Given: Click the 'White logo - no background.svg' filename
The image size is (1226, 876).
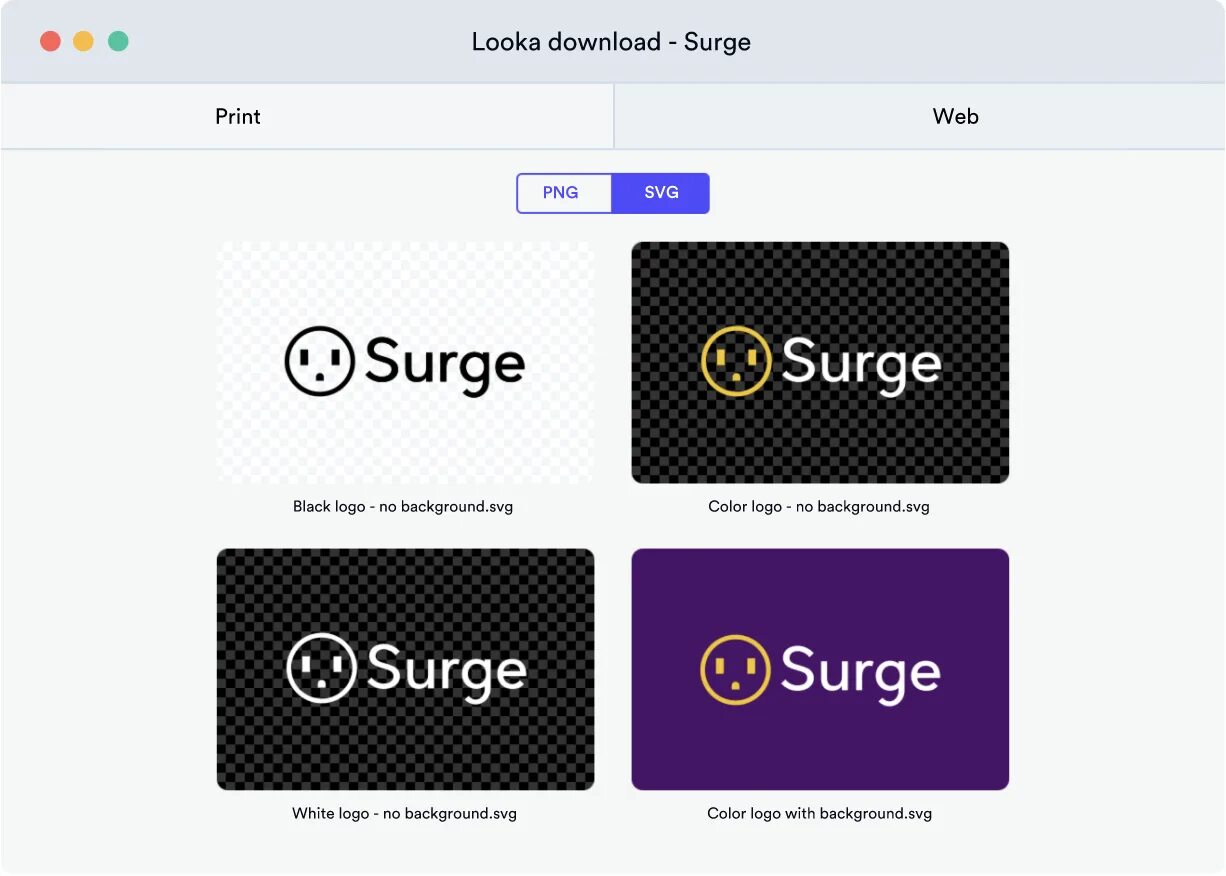Looking at the screenshot, I should click(x=404, y=814).
